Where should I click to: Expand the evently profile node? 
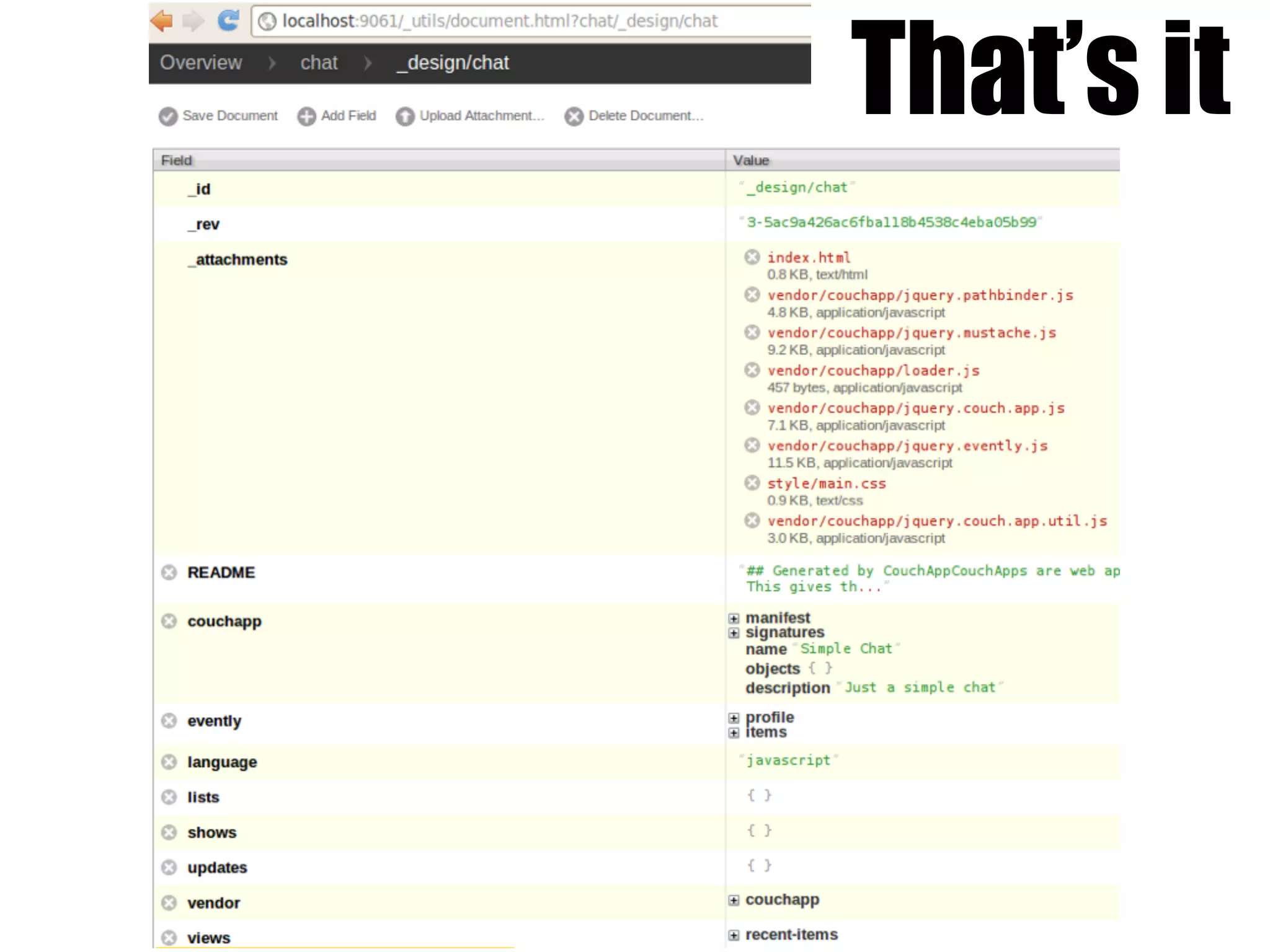click(734, 718)
